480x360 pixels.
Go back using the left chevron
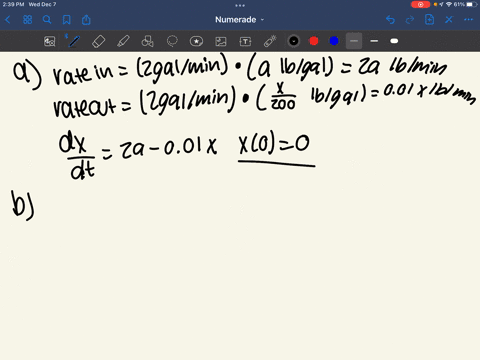click(8, 20)
